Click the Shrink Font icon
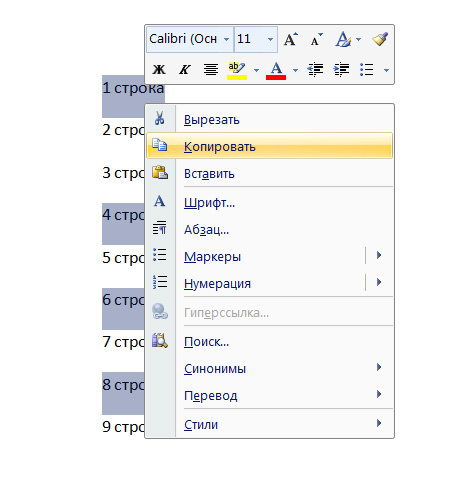This screenshot has height=478, width=460. [x=316, y=40]
